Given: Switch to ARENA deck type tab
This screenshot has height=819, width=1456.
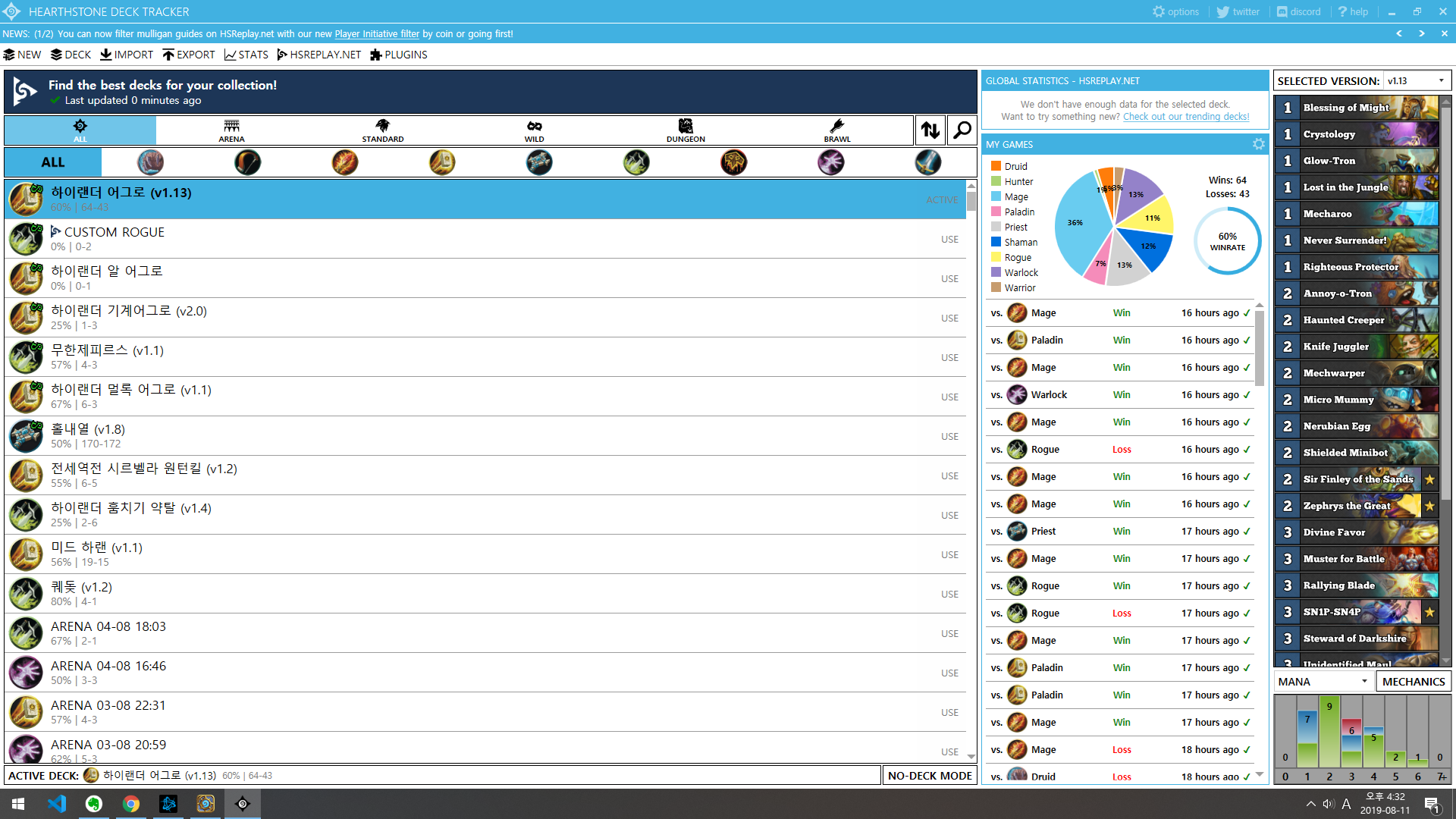Looking at the screenshot, I should [x=231, y=130].
